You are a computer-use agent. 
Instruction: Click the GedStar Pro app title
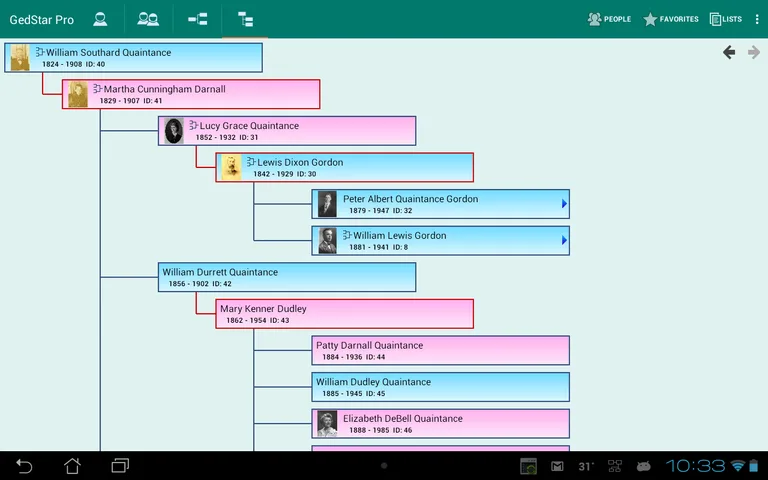point(42,20)
